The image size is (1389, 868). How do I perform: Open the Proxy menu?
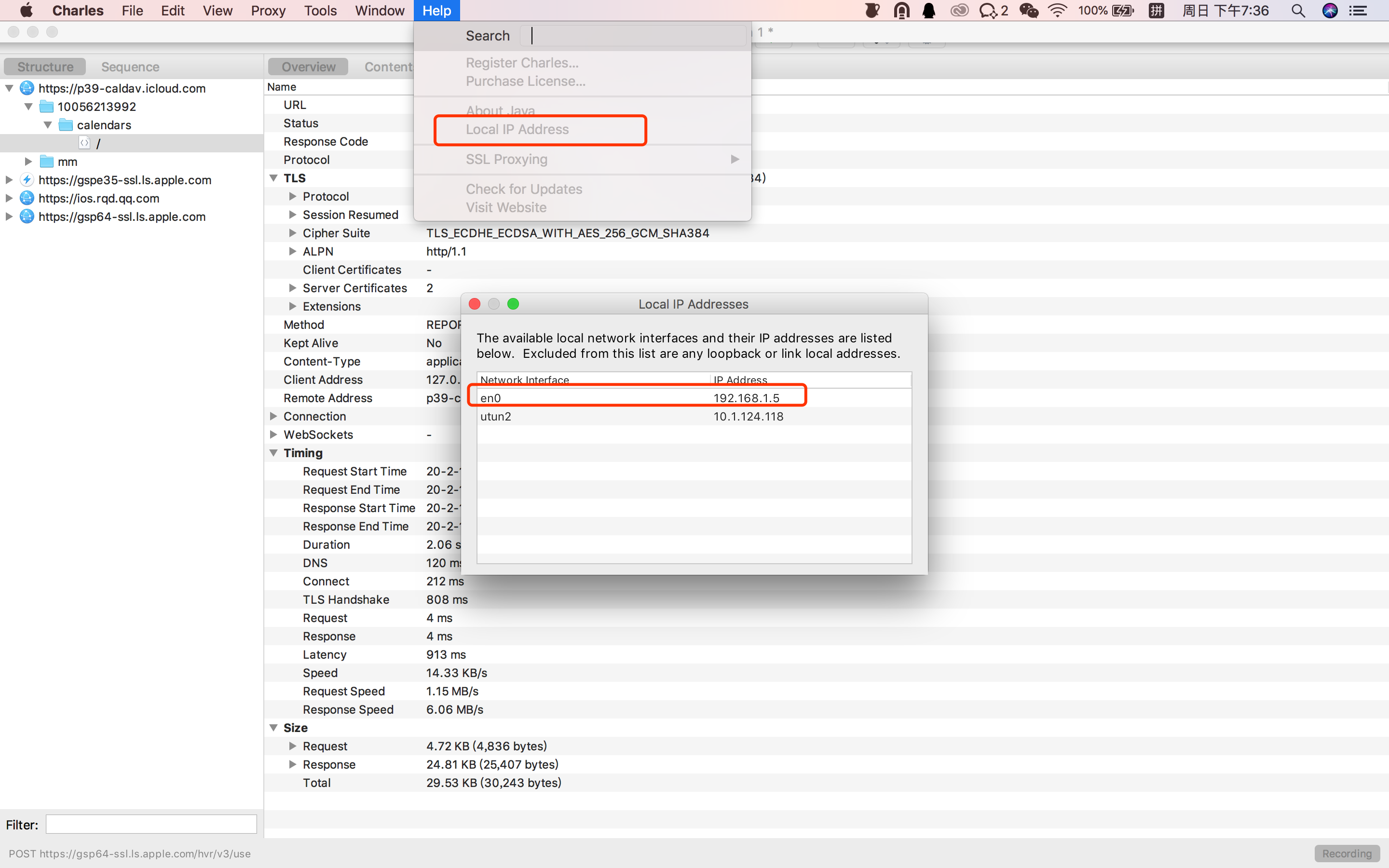point(268,11)
